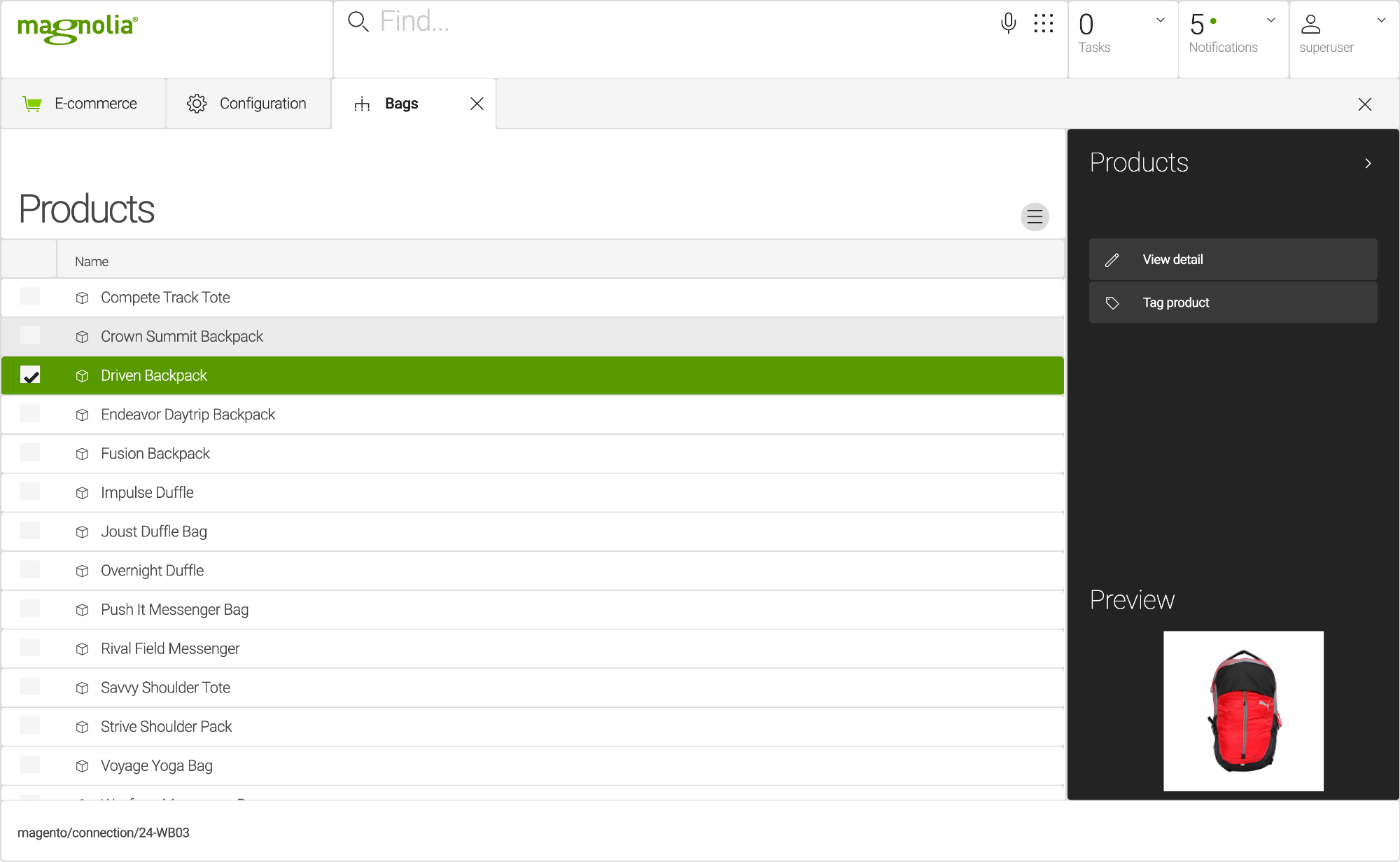This screenshot has width=1400, height=862.
Task: Click the Bags hierarchy/tree icon
Action: 363,103
